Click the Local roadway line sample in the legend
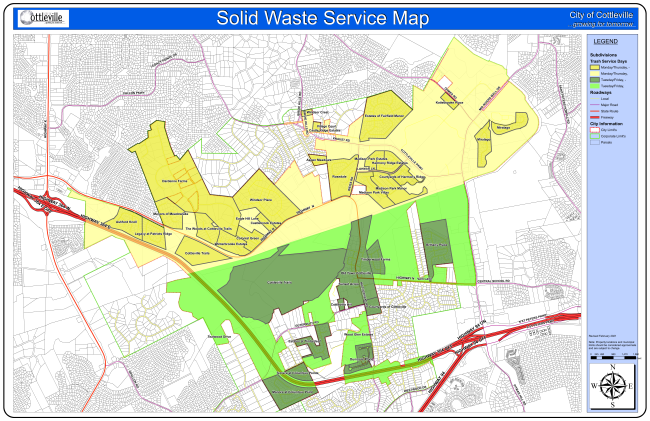 tap(594, 99)
